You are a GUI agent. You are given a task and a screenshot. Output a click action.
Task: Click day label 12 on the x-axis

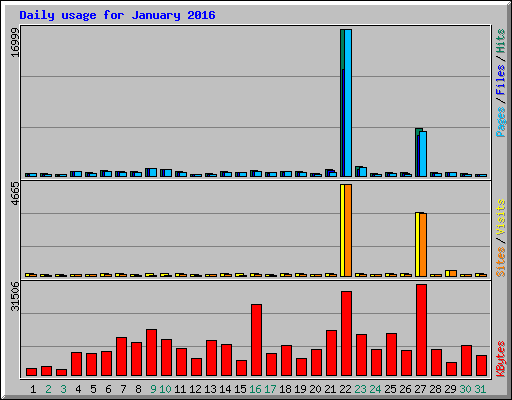195,389
